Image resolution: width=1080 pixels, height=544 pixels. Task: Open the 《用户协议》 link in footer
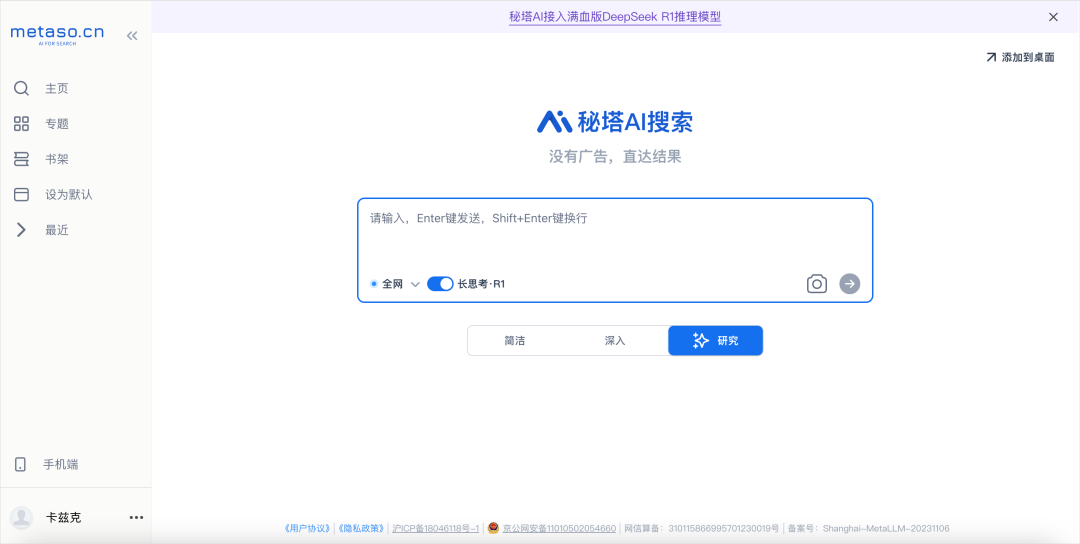[x=309, y=529]
